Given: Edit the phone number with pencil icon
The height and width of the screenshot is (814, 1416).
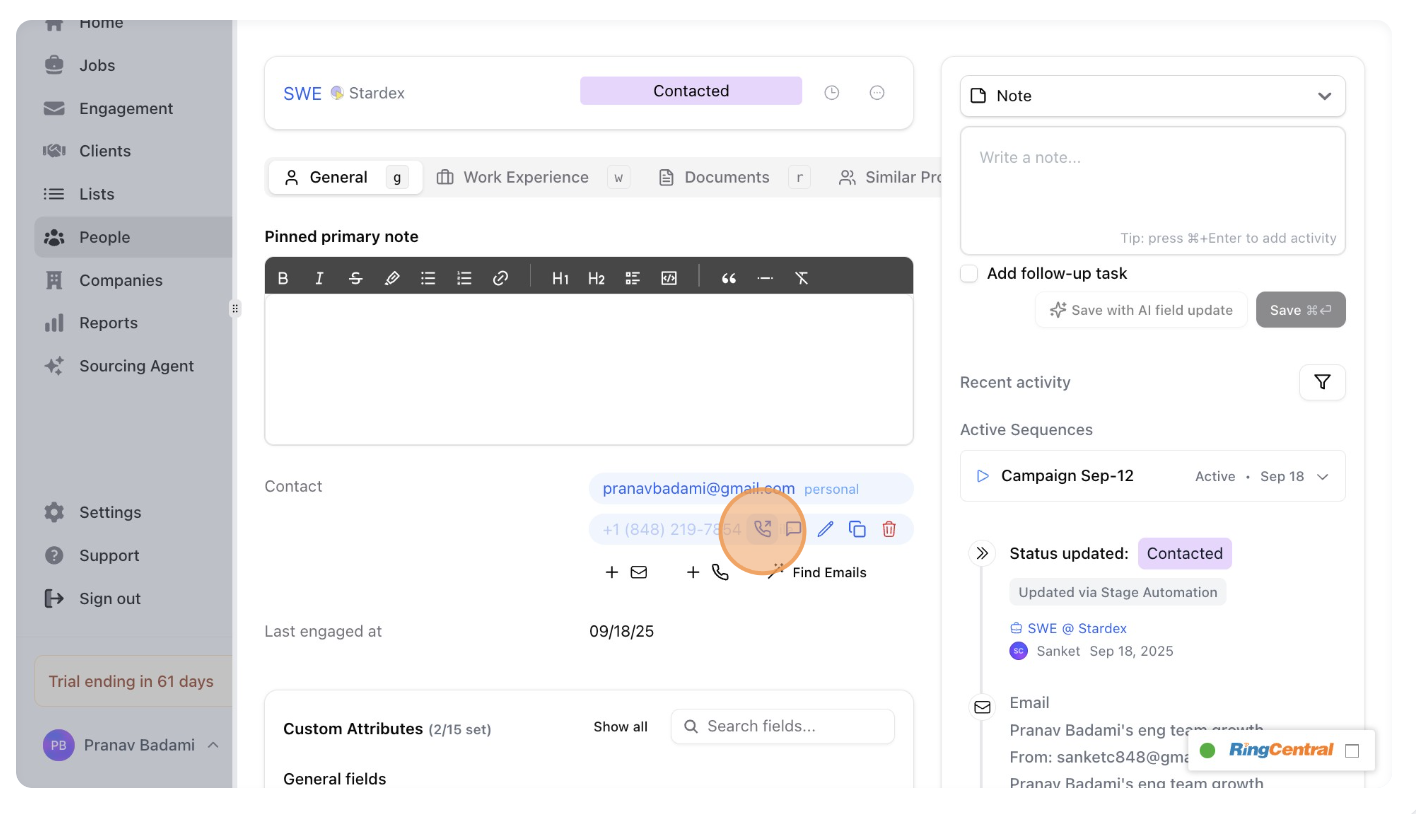Looking at the screenshot, I should pos(825,529).
